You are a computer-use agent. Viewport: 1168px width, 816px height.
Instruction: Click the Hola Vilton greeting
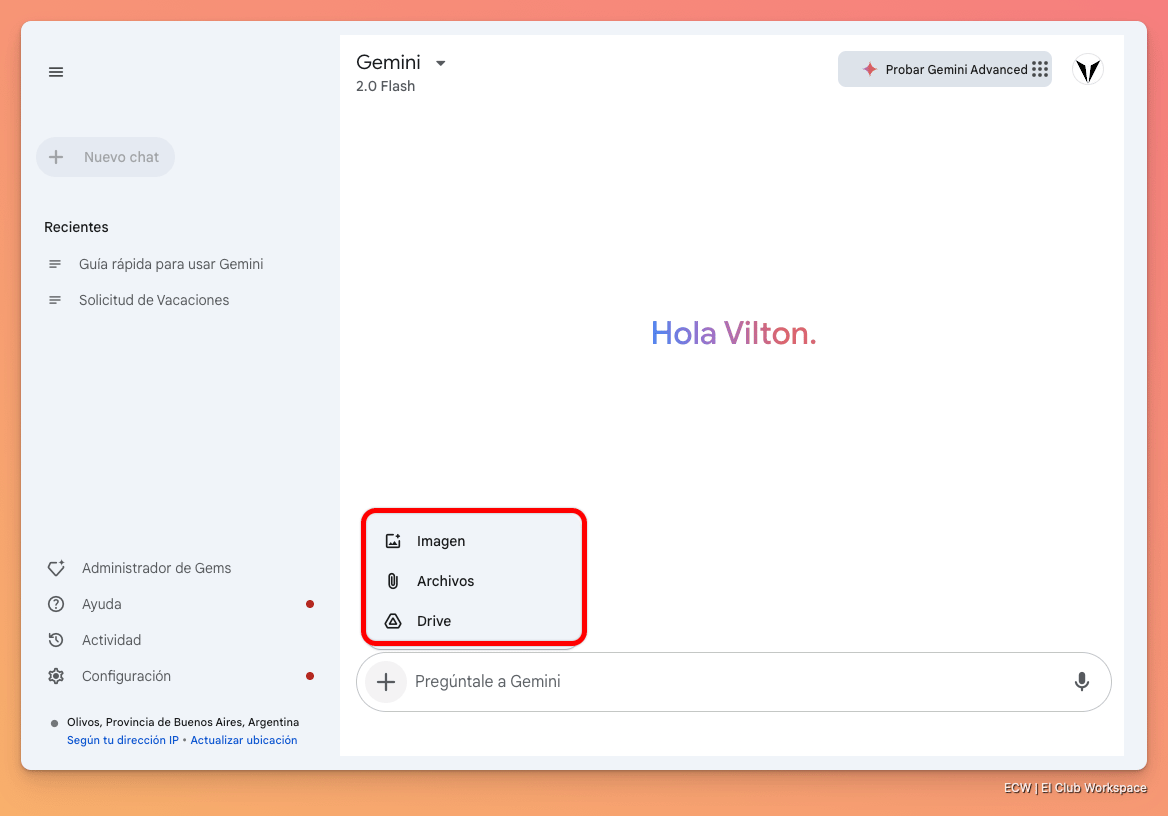click(733, 333)
